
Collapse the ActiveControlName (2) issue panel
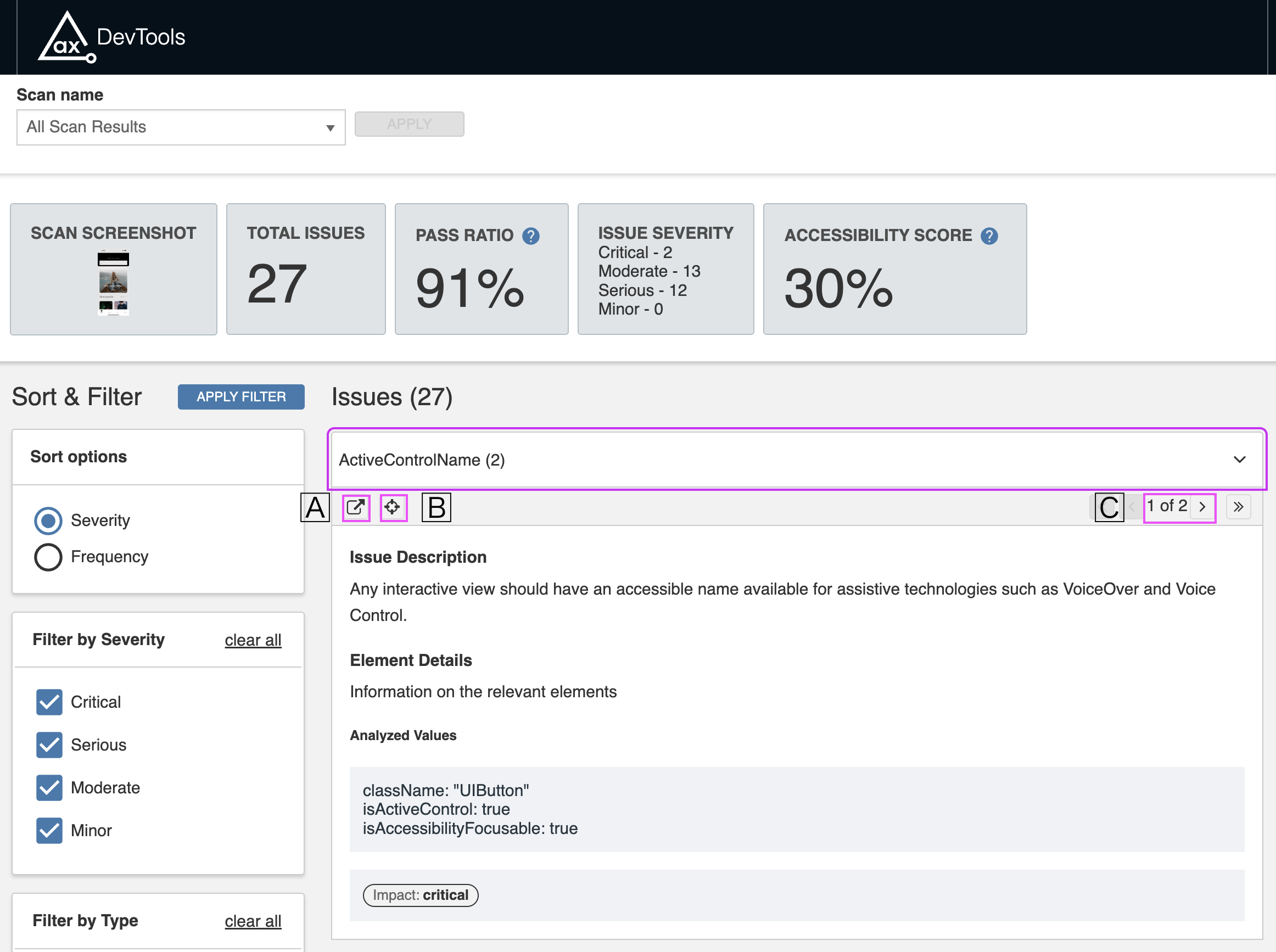1239,460
